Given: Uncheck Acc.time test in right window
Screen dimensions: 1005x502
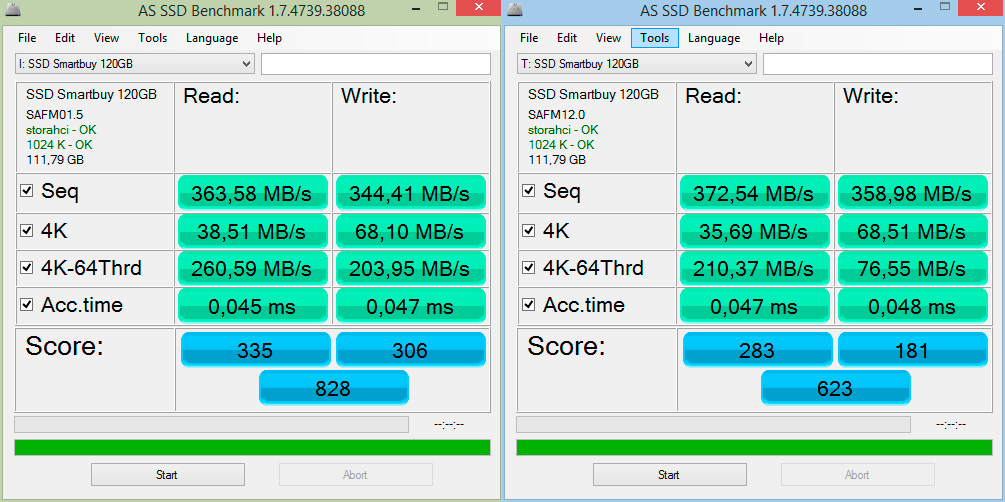Looking at the screenshot, I should point(528,305).
